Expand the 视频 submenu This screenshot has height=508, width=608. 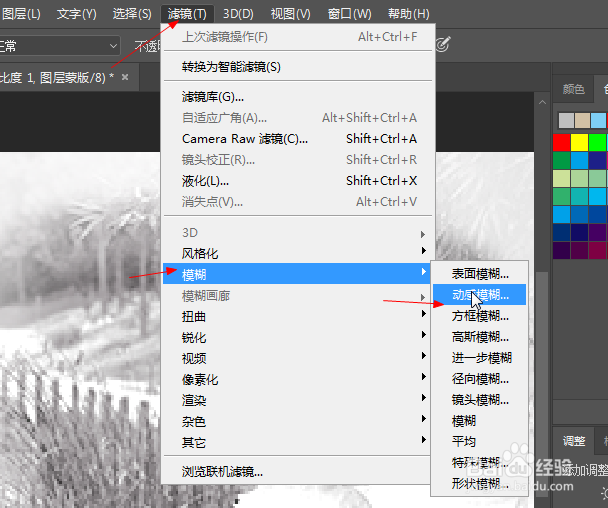click(x=298, y=358)
